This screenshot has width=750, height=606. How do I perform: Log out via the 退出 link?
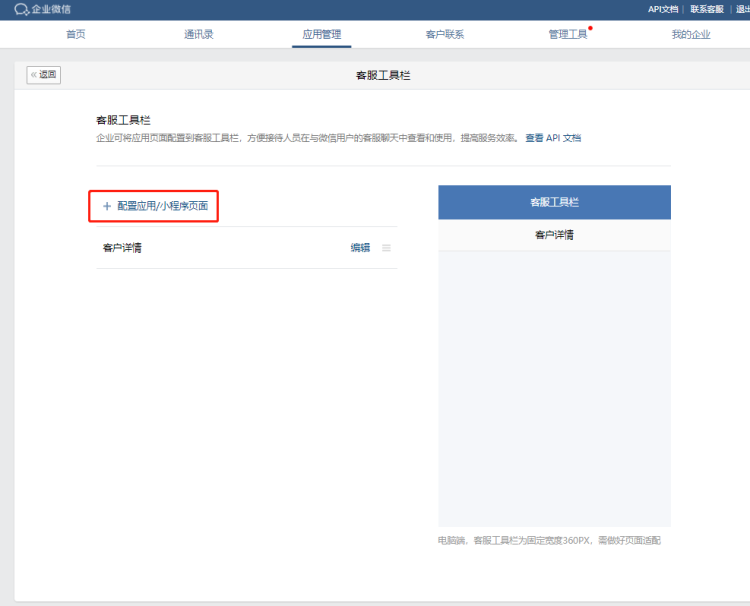tap(742, 9)
